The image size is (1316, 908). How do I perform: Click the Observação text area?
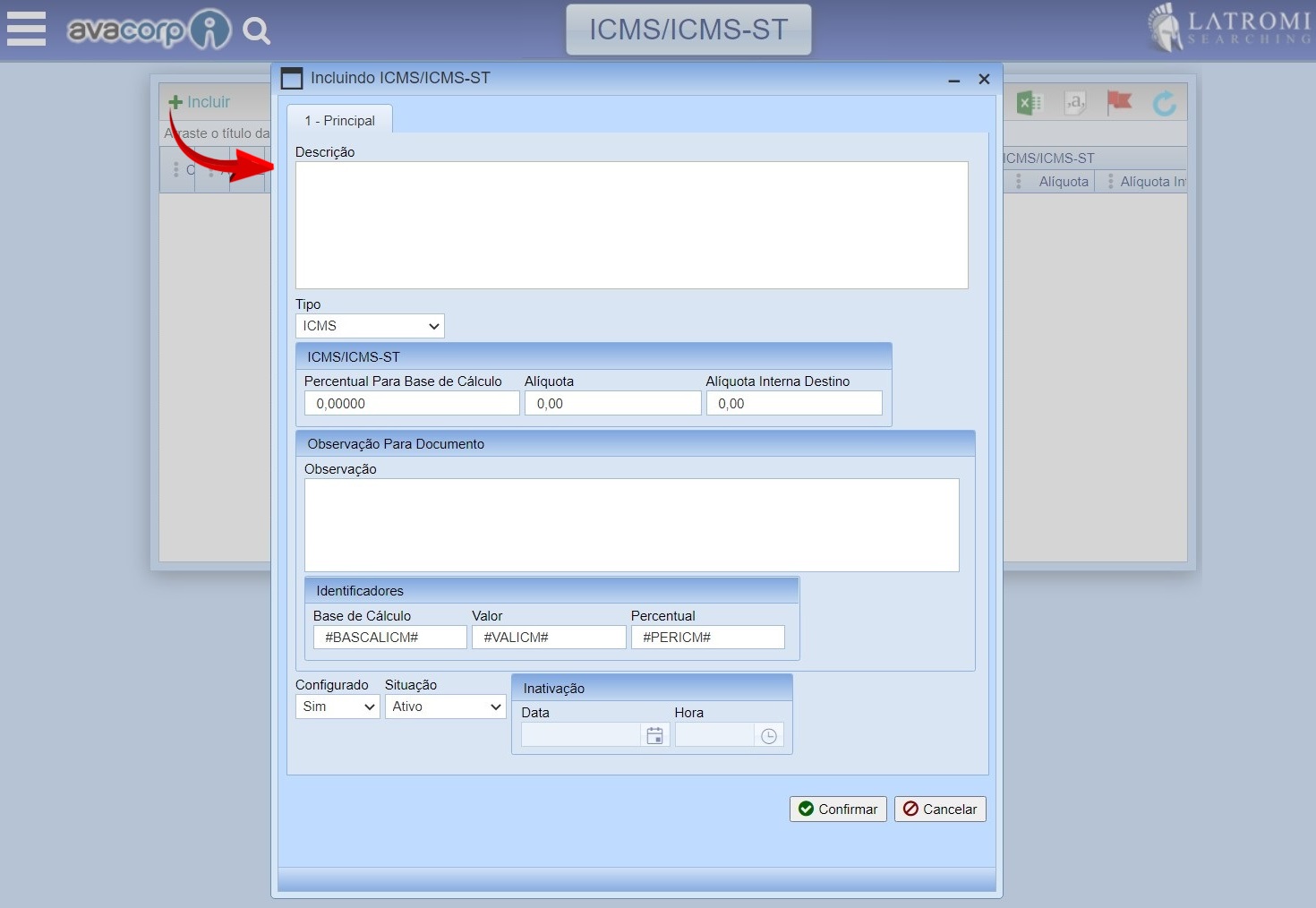[631, 525]
